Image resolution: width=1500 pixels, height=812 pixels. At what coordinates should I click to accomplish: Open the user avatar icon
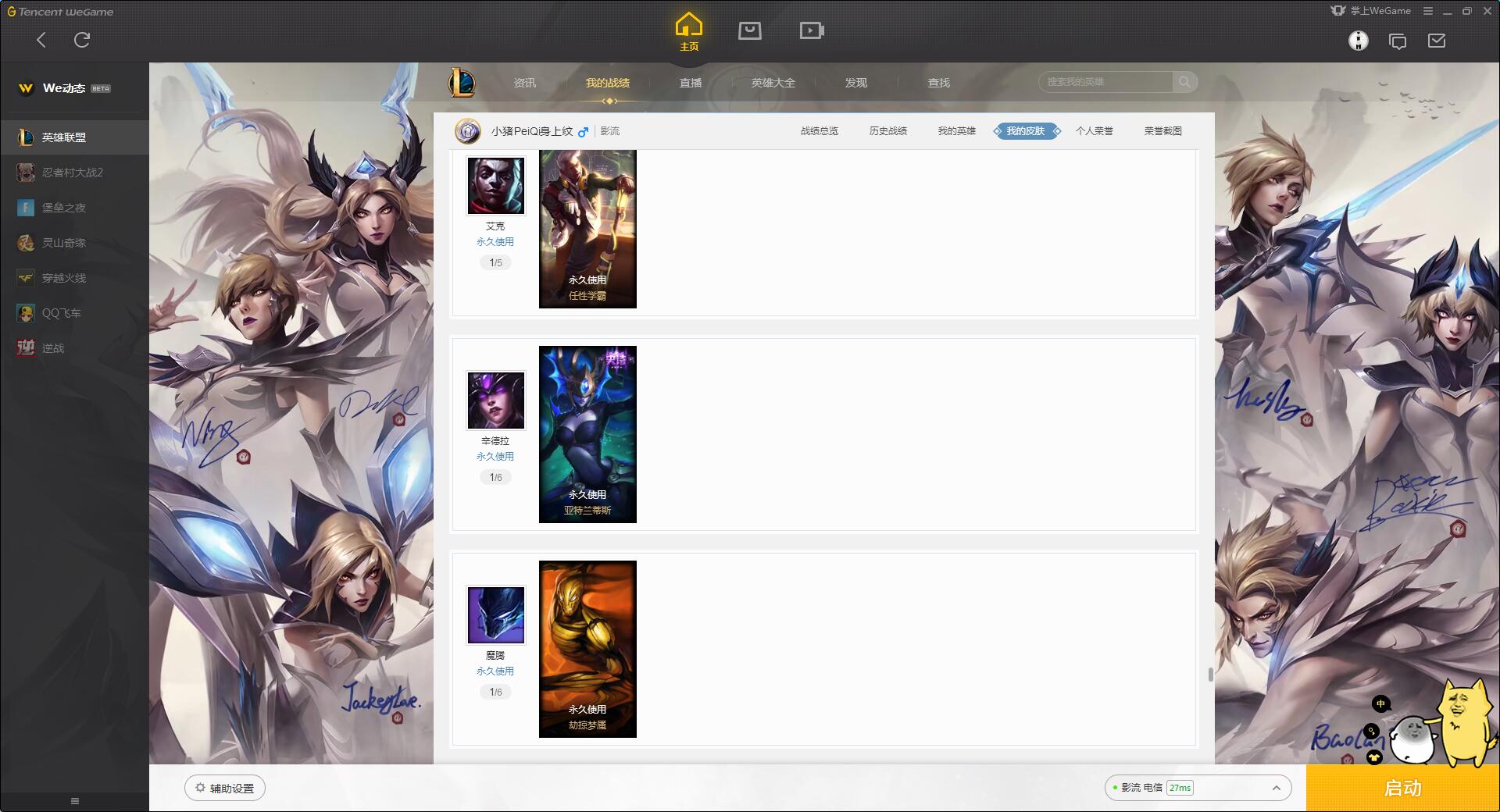(x=1359, y=41)
